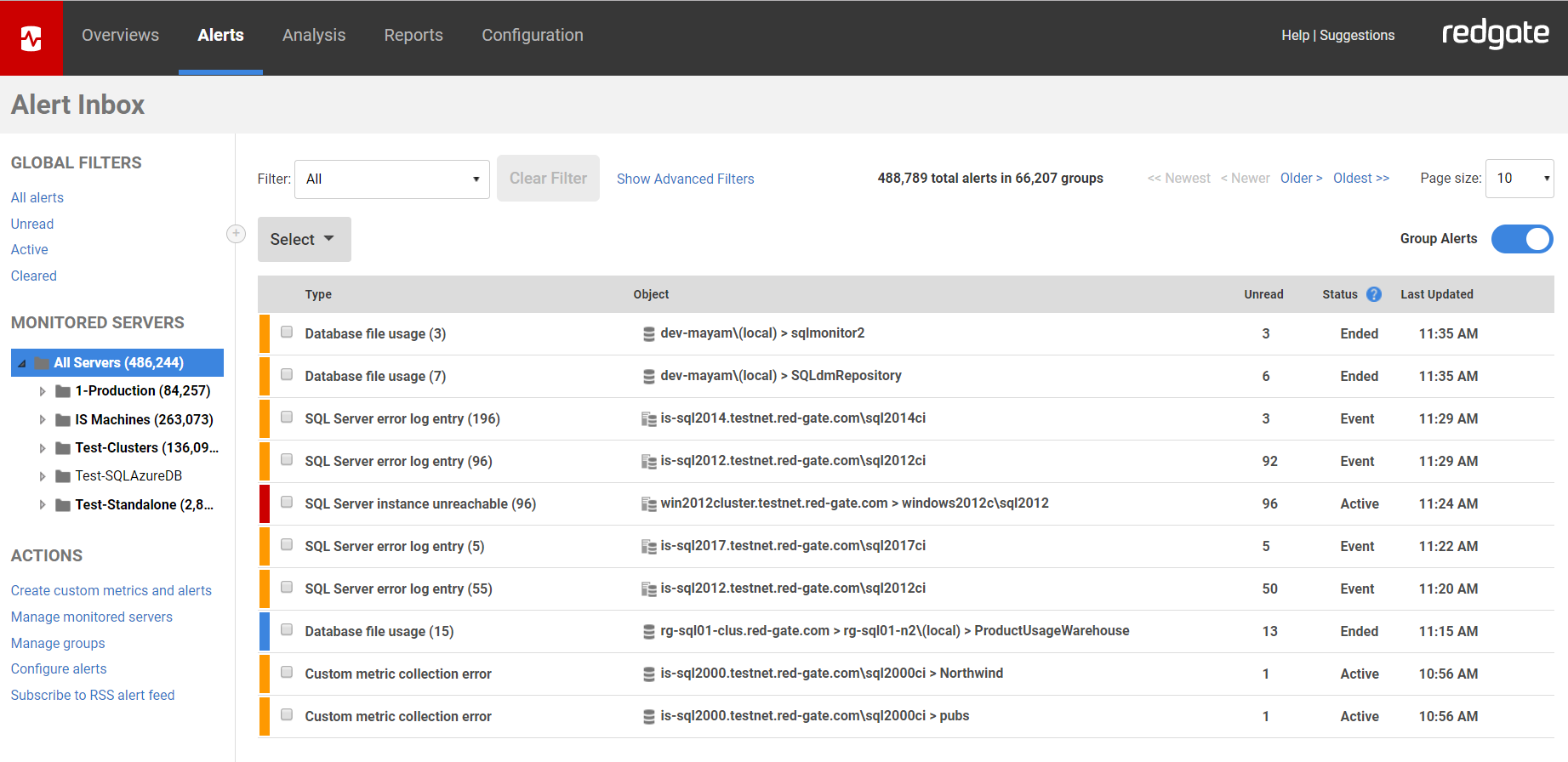Filter by Active alerts
Viewport: 1568px width, 762px height.
30,250
